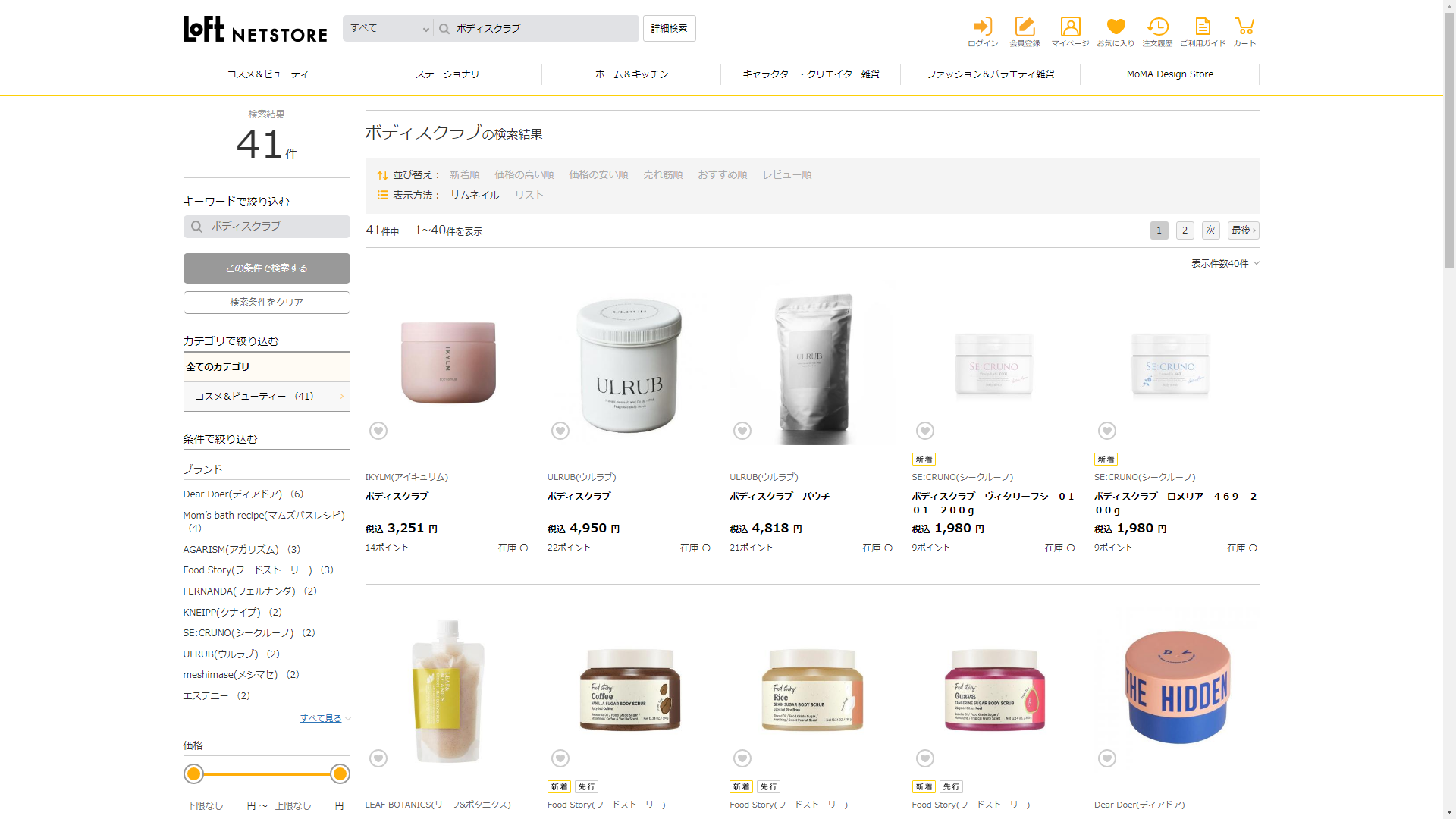Viewport: 1456px width, 819px height.
Task: Click the この条件で検索する button
Action: [x=267, y=268]
